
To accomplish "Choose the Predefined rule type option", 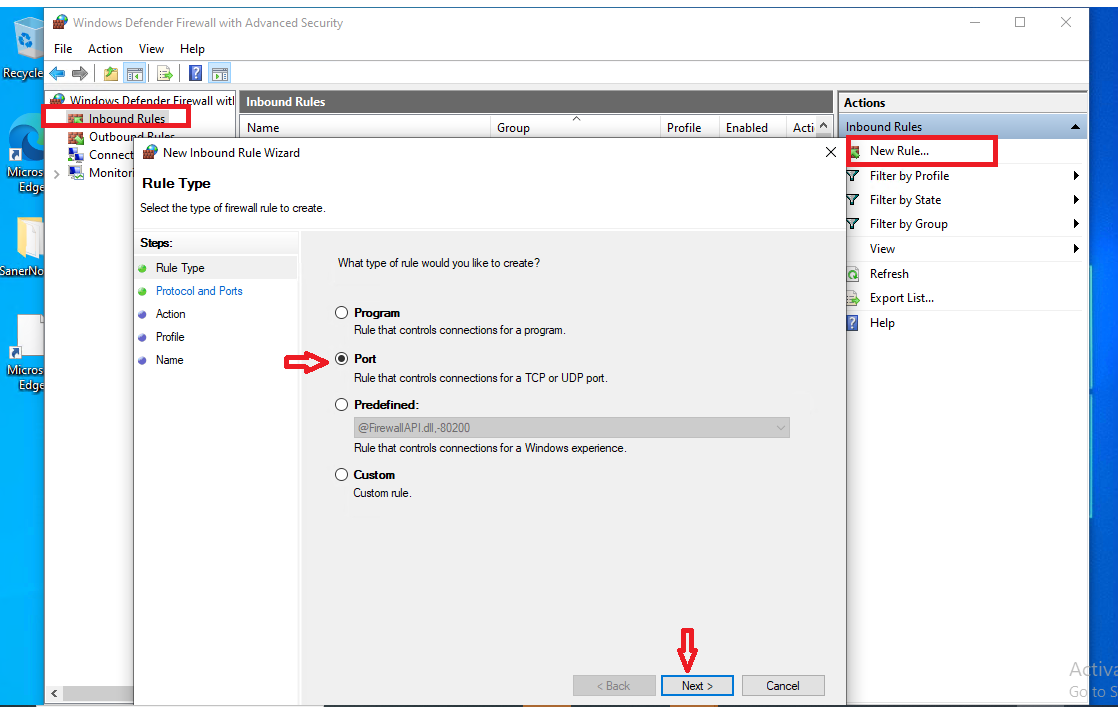I will tap(342, 405).
